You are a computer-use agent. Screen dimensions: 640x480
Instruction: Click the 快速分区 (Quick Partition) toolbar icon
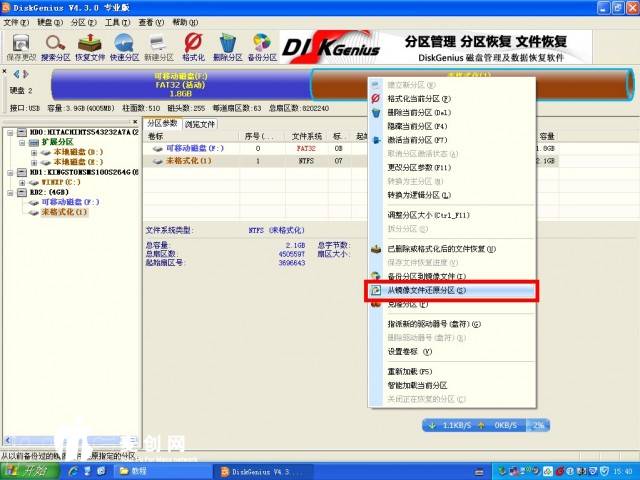point(124,46)
